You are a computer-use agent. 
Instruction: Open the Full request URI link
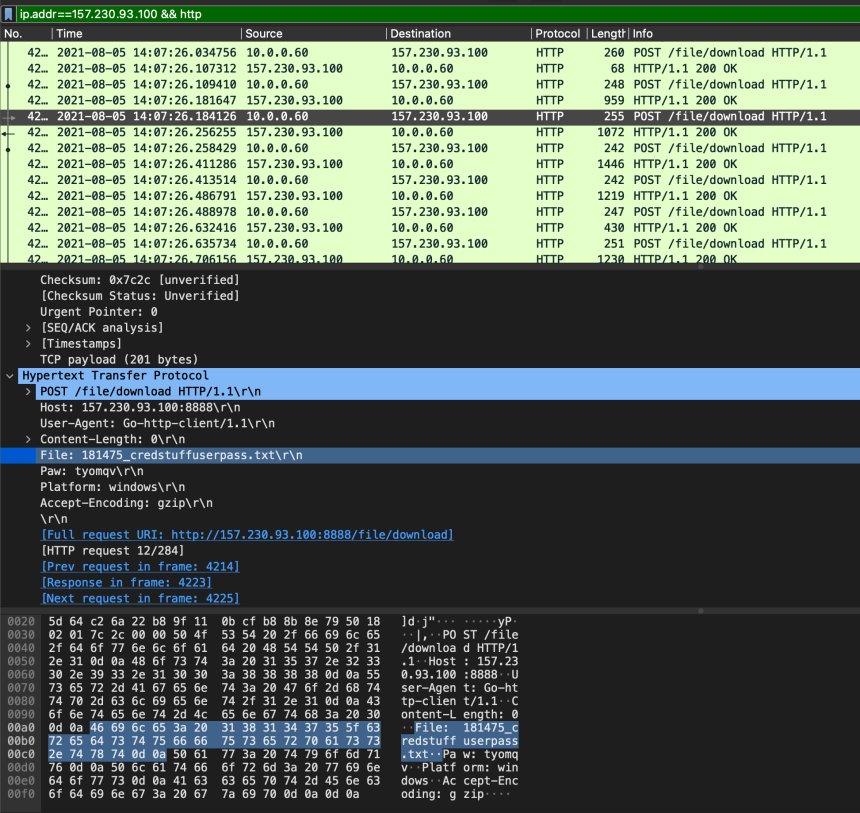247,535
